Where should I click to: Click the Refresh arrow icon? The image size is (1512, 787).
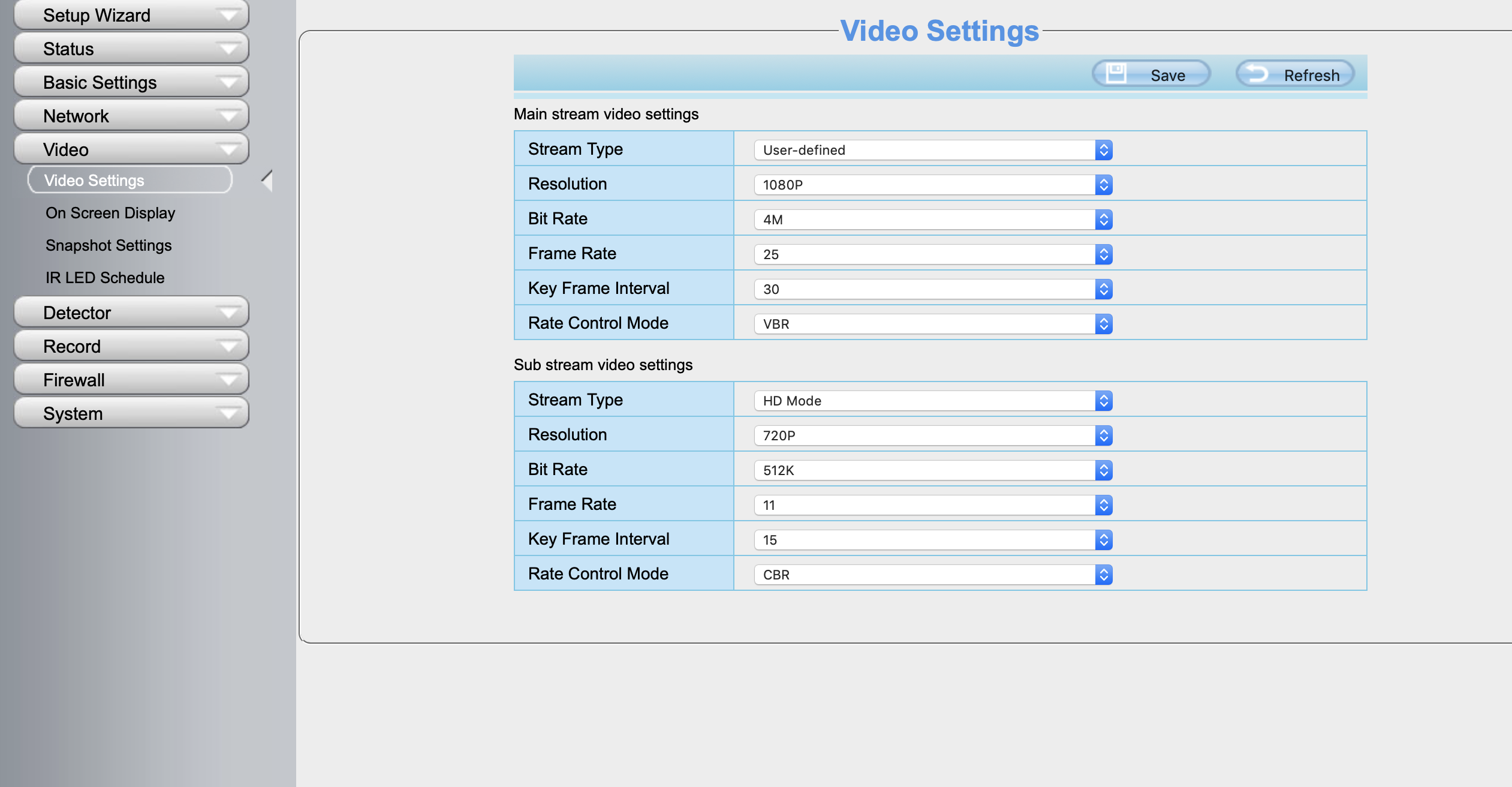coord(1257,74)
